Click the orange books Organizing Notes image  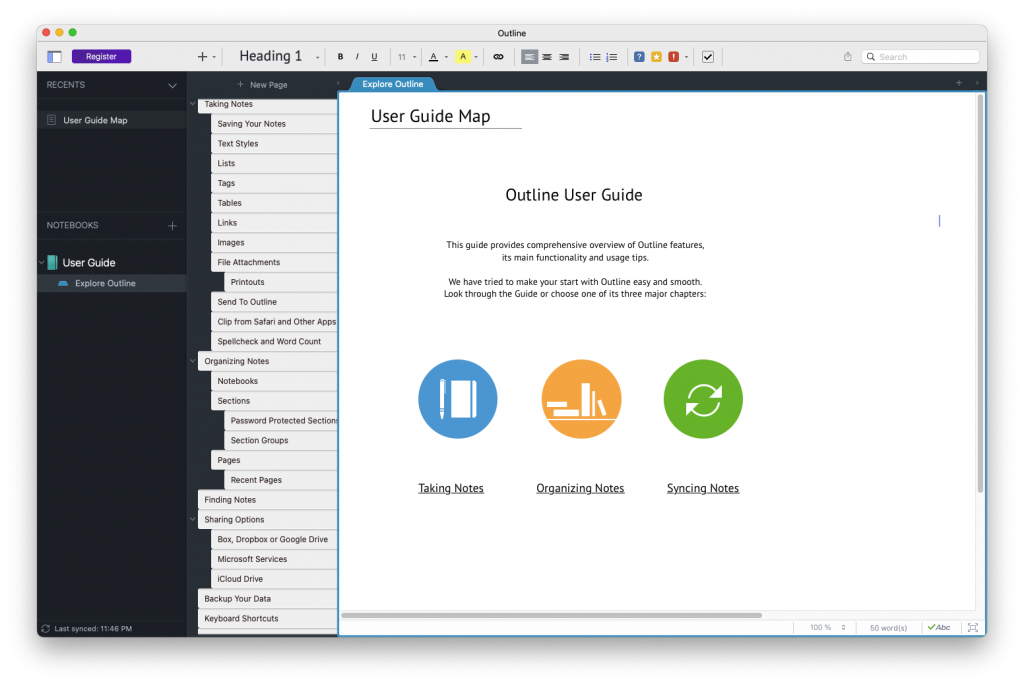point(581,399)
